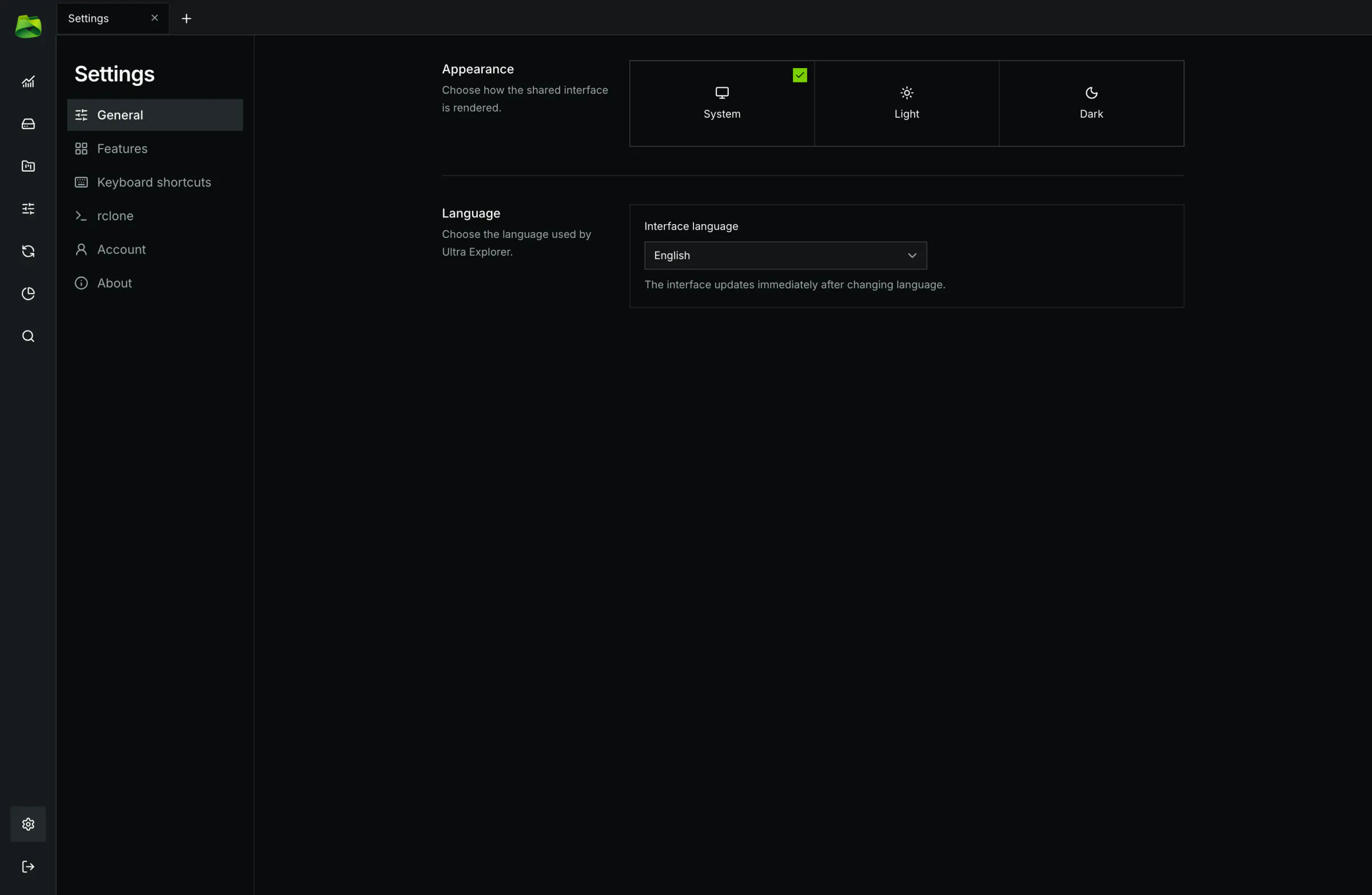Select General in settings menu
The width and height of the screenshot is (1372, 895).
[155, 115]
